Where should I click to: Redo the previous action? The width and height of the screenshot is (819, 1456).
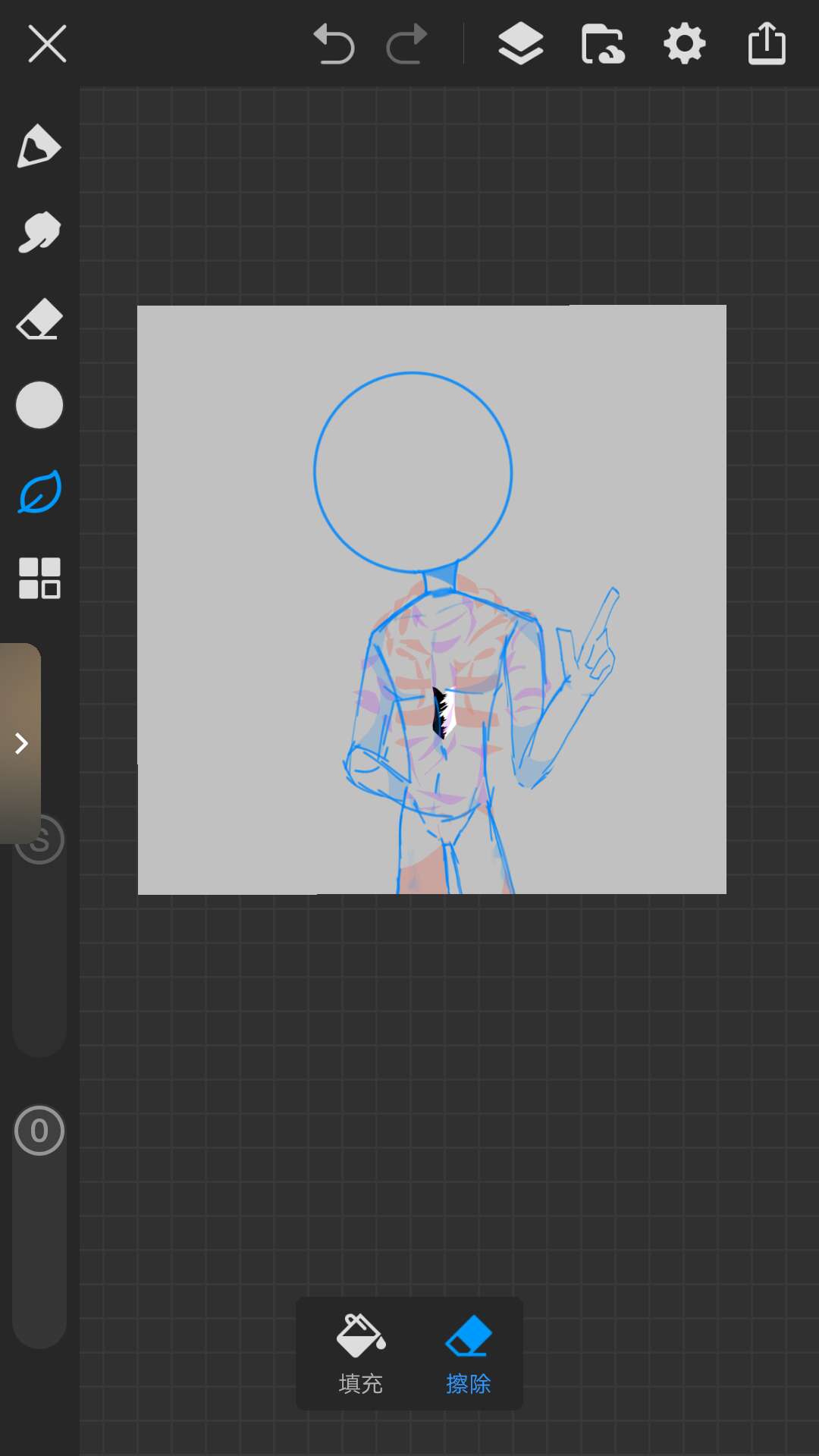click(407, 44)
